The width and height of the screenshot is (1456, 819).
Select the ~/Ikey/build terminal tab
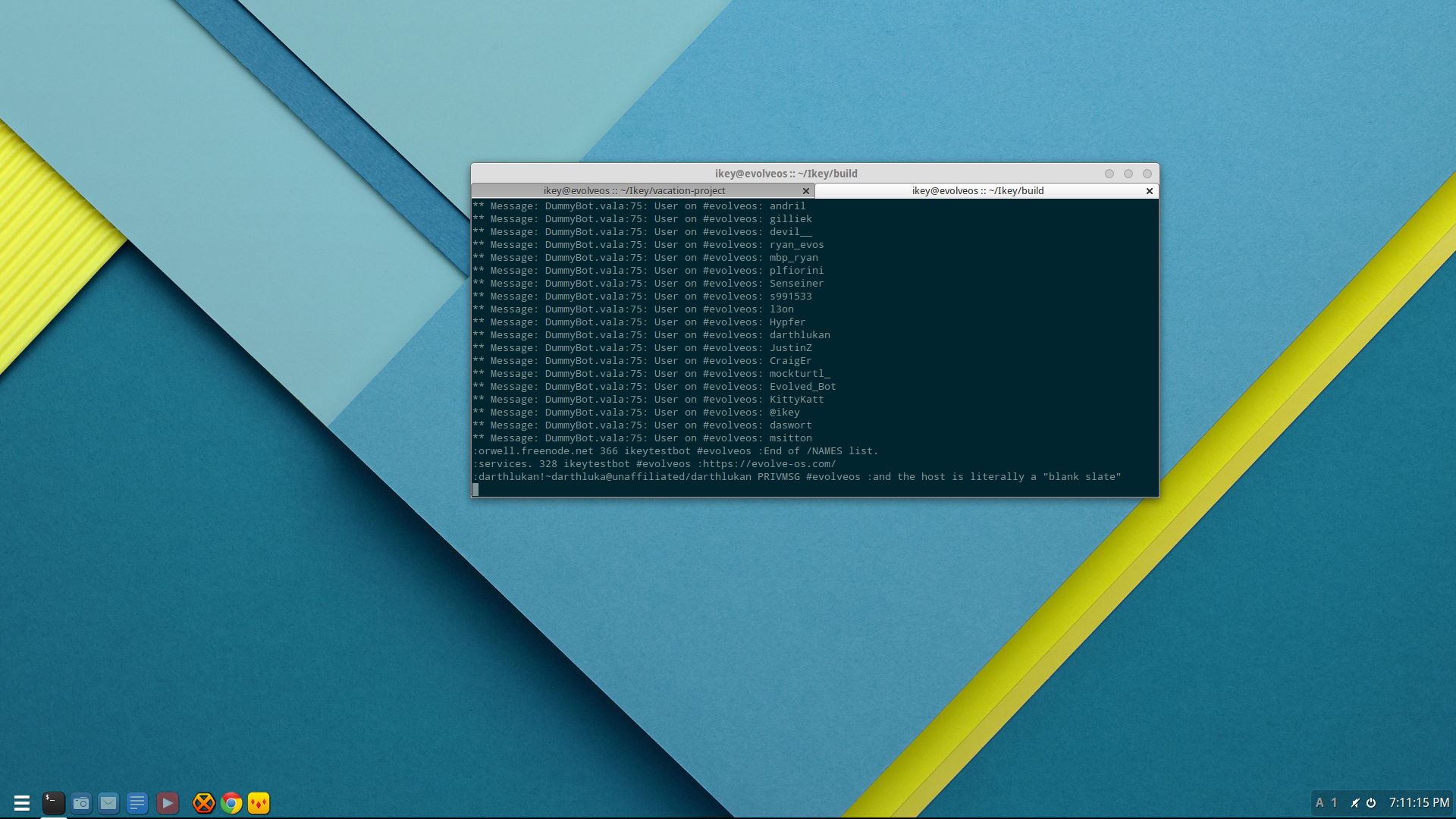[977, 190]
